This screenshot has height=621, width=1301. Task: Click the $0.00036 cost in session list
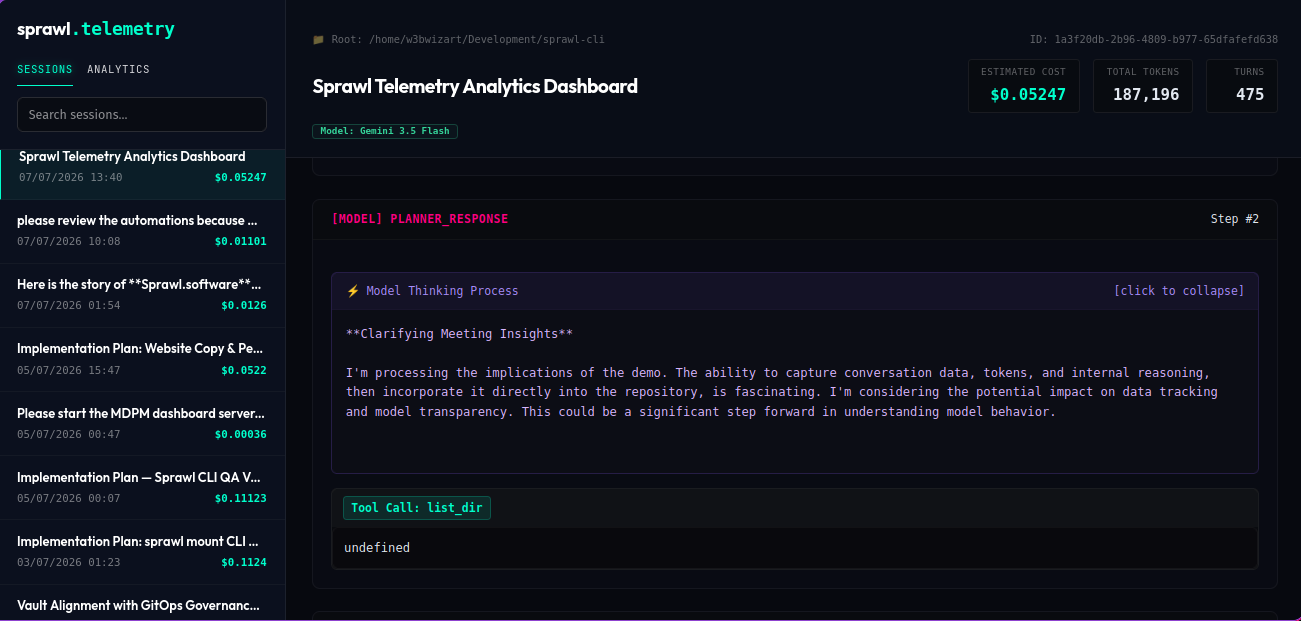tap(241, 435)
